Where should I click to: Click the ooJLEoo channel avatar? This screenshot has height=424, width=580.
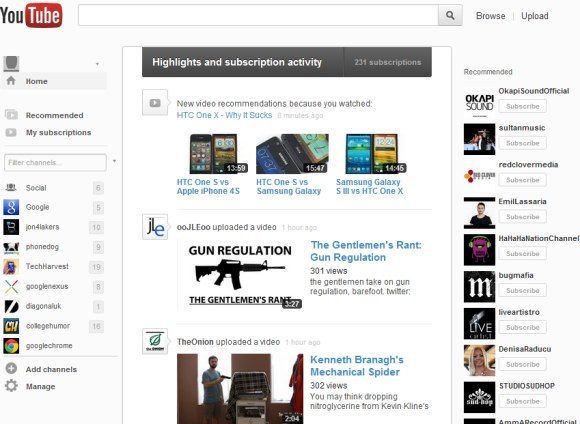pos(155,227)
